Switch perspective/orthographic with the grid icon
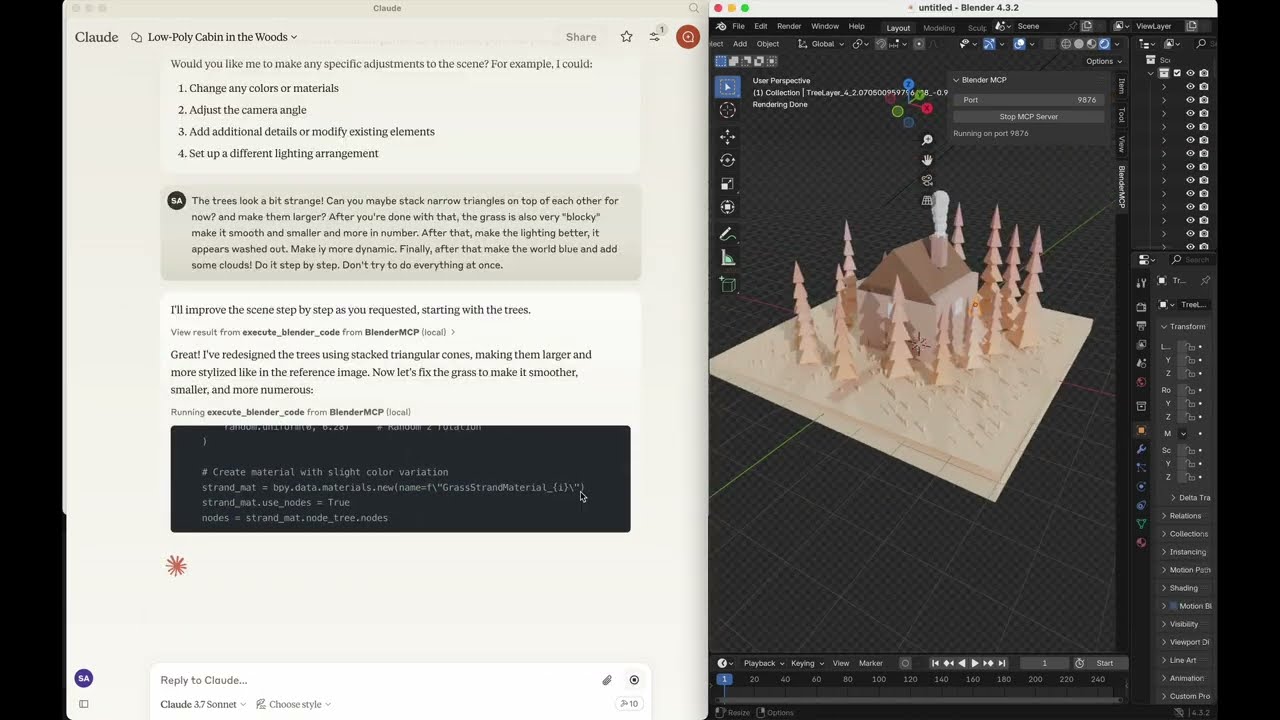This screenshot has height=720, width=1280. click(x=927, y=200)
